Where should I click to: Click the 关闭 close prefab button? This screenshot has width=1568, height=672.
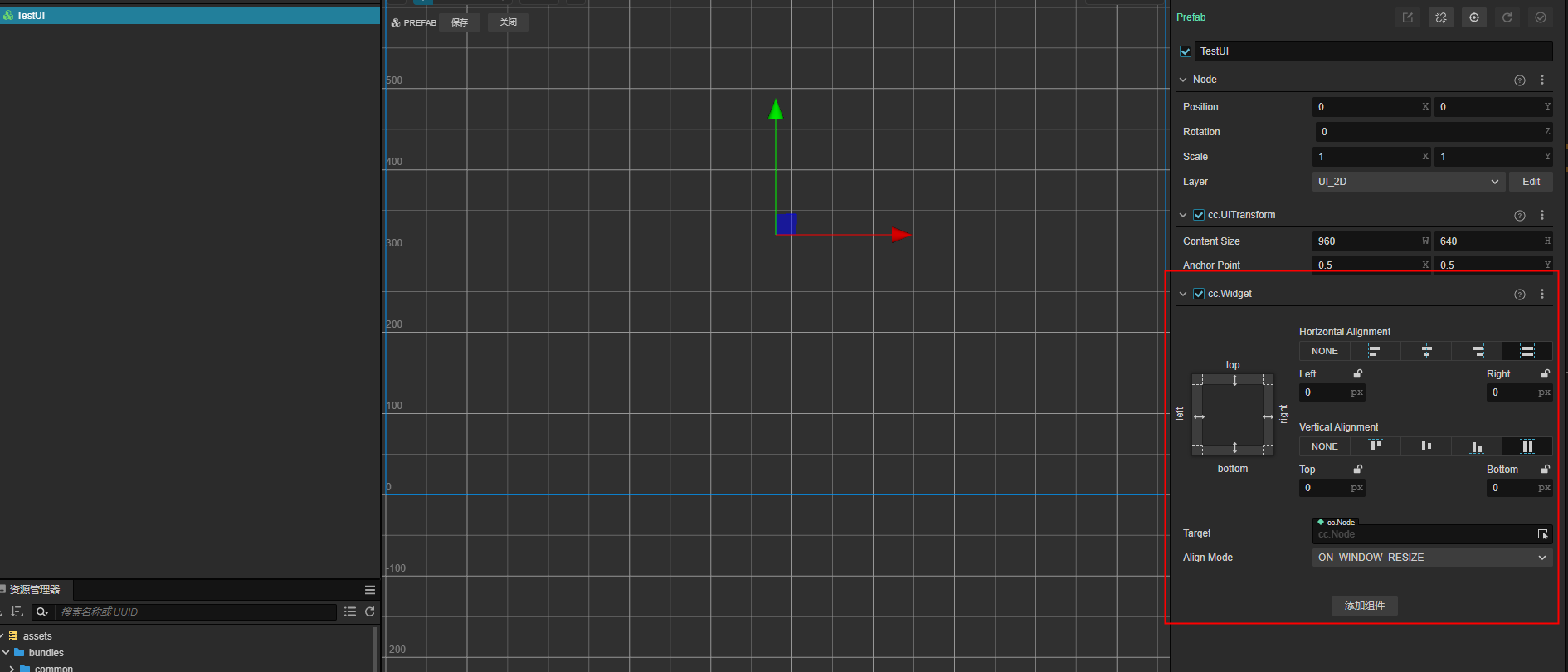click(x=509, y=22)
